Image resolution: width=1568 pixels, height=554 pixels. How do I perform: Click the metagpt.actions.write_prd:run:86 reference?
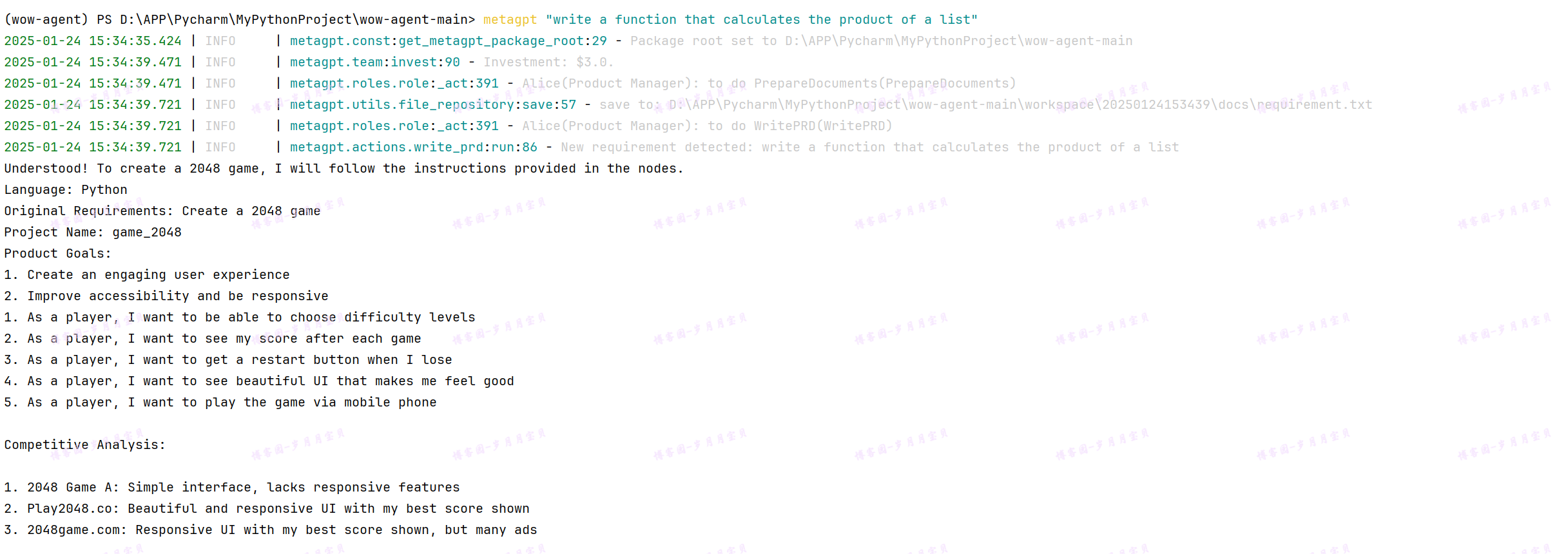(413, 147)
